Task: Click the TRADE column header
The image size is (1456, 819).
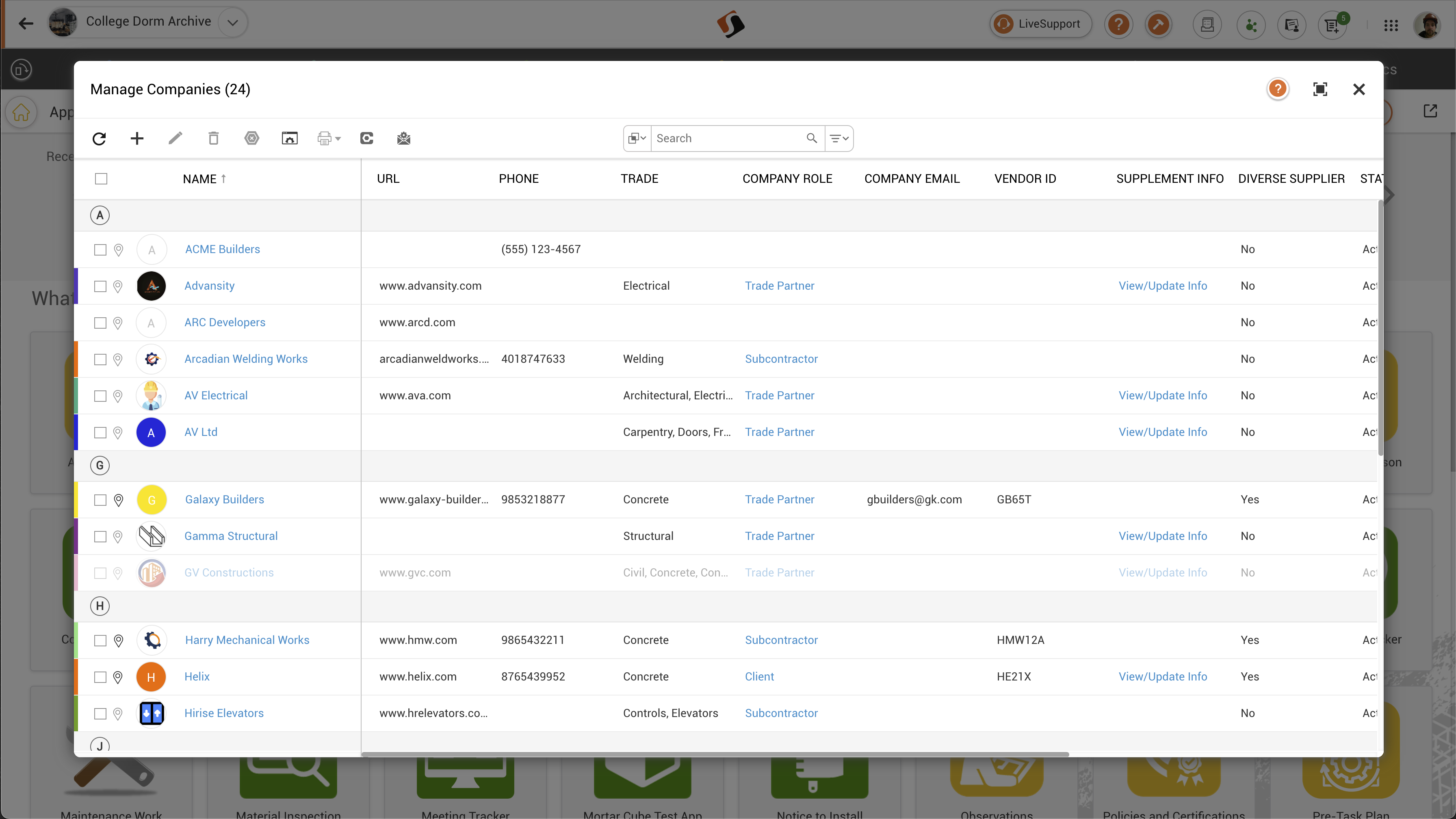Action: click(x=639, y=179)
